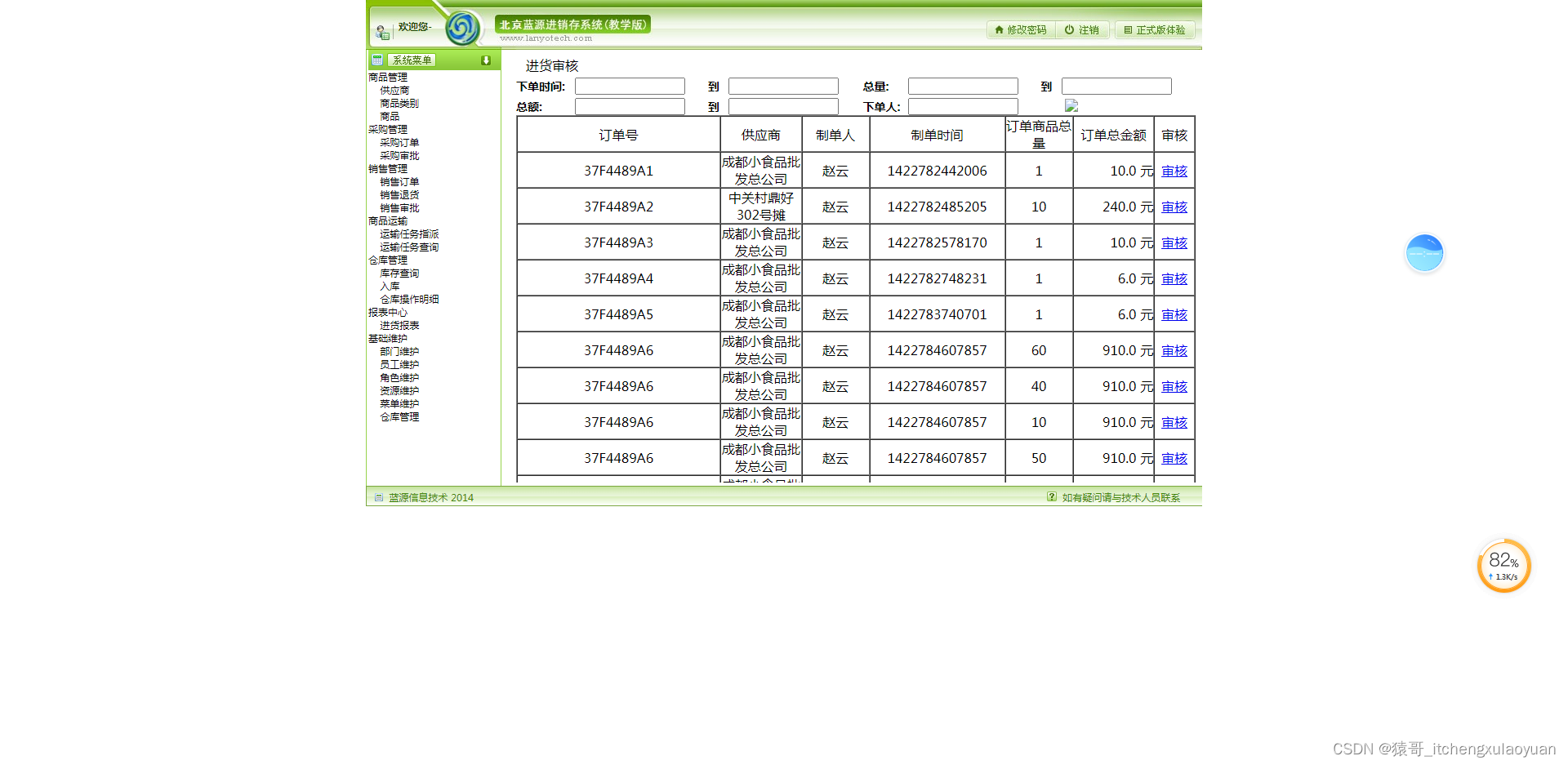Open 资源维护 in the sidebar
The height and width of the screenshot is (765, 1568).
(399, 391)
